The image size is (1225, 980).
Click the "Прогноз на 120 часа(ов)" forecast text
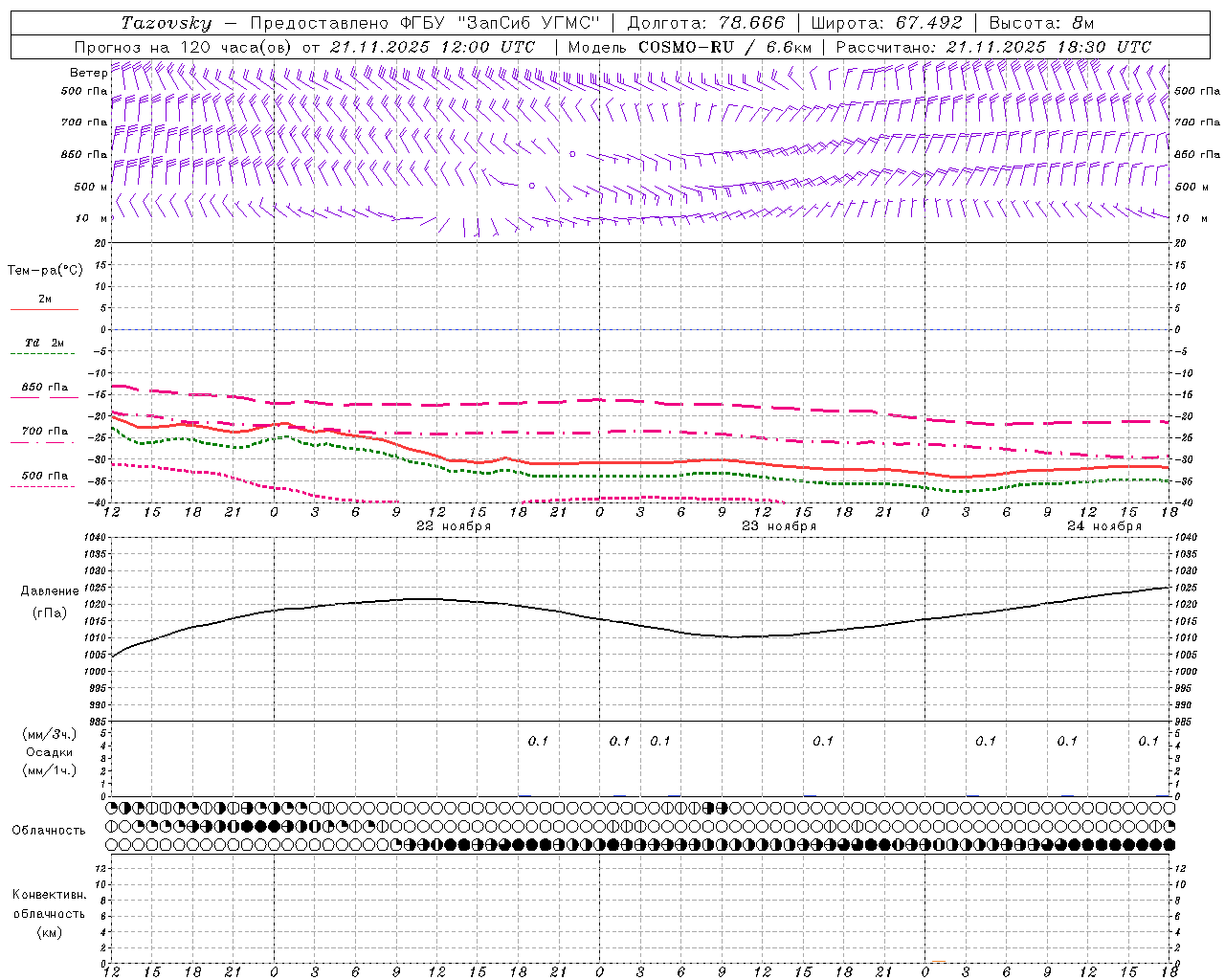[184, 47]
